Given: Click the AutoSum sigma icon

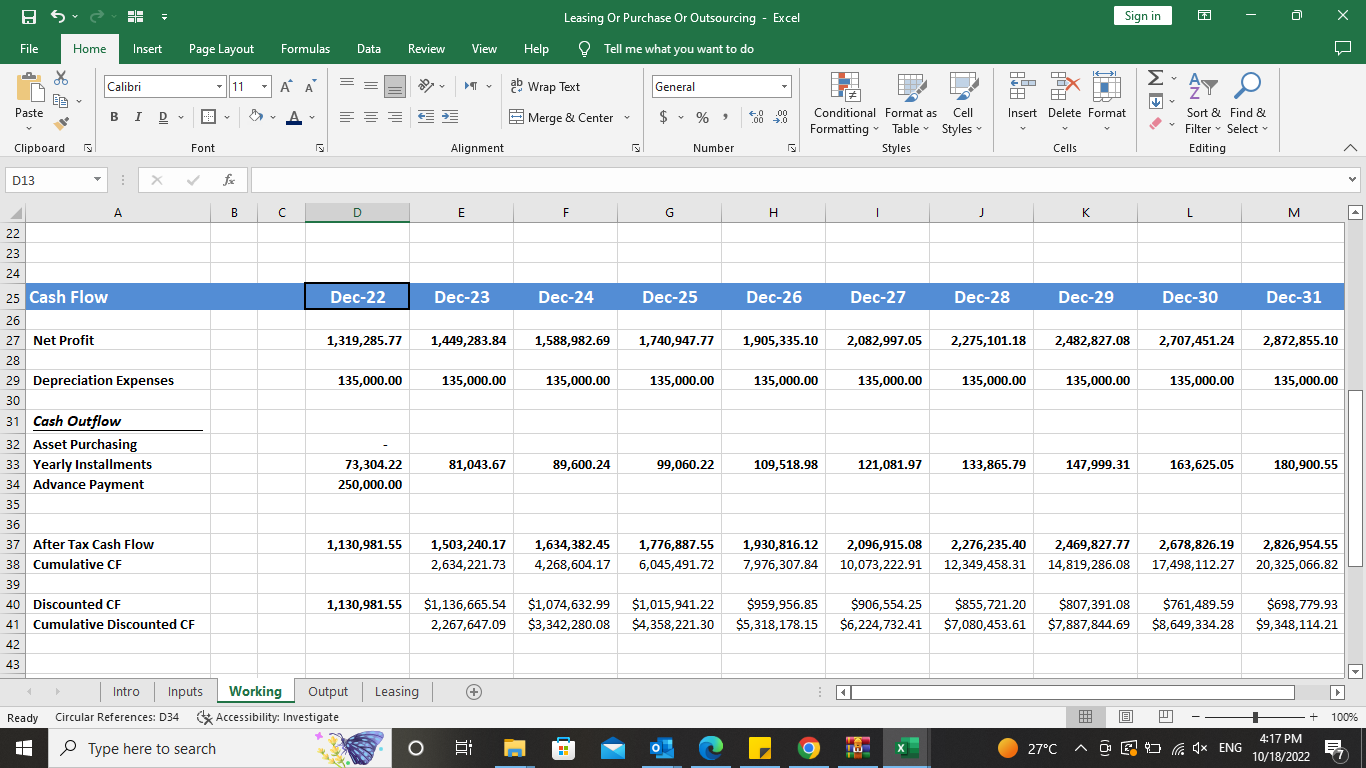Looking at the screenshot, I should tap(1156, 78).
